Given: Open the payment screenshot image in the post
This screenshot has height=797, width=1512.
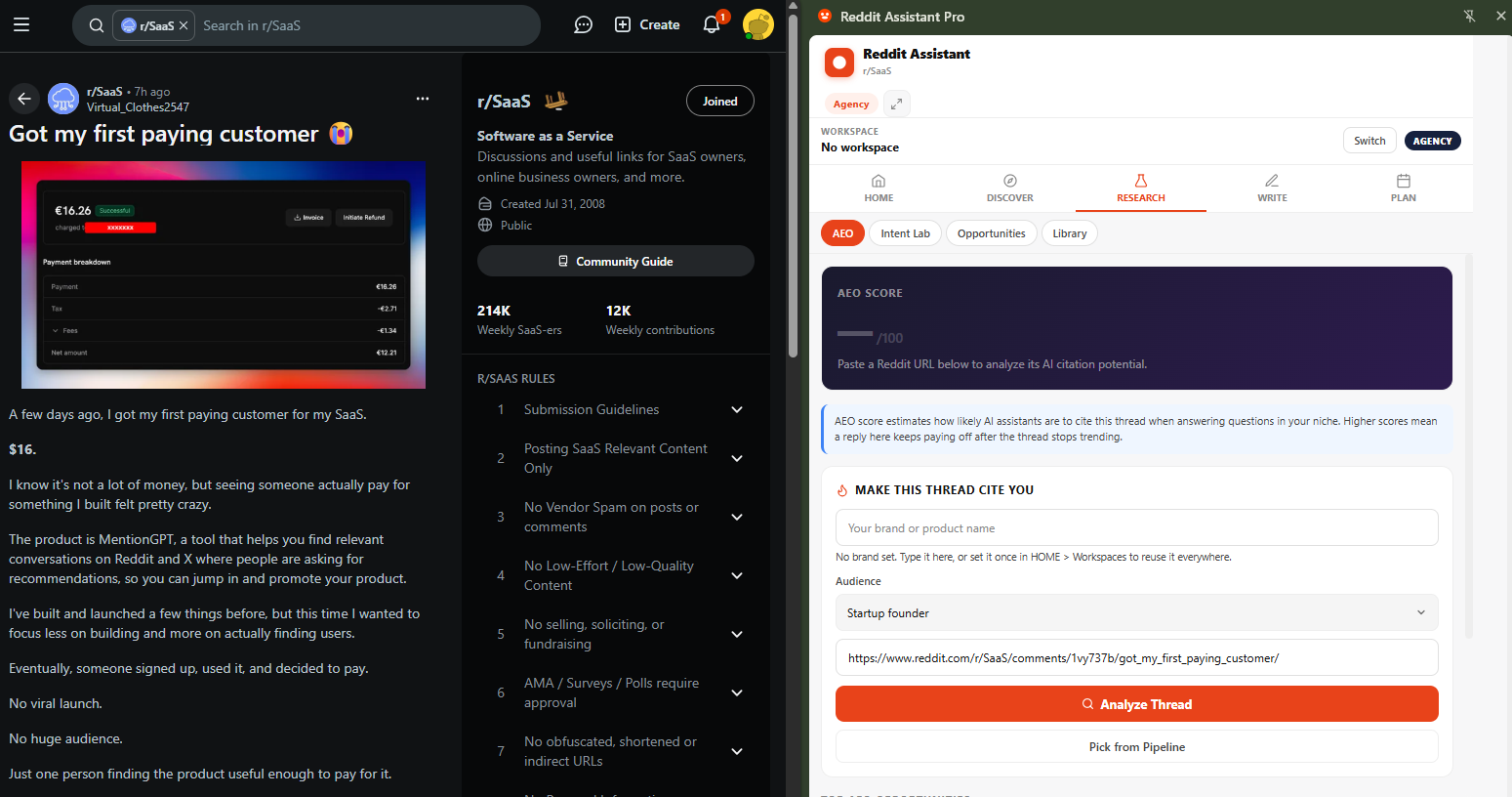Looking at the screenshot, I should pyautogui.click(x=224, y=275).
